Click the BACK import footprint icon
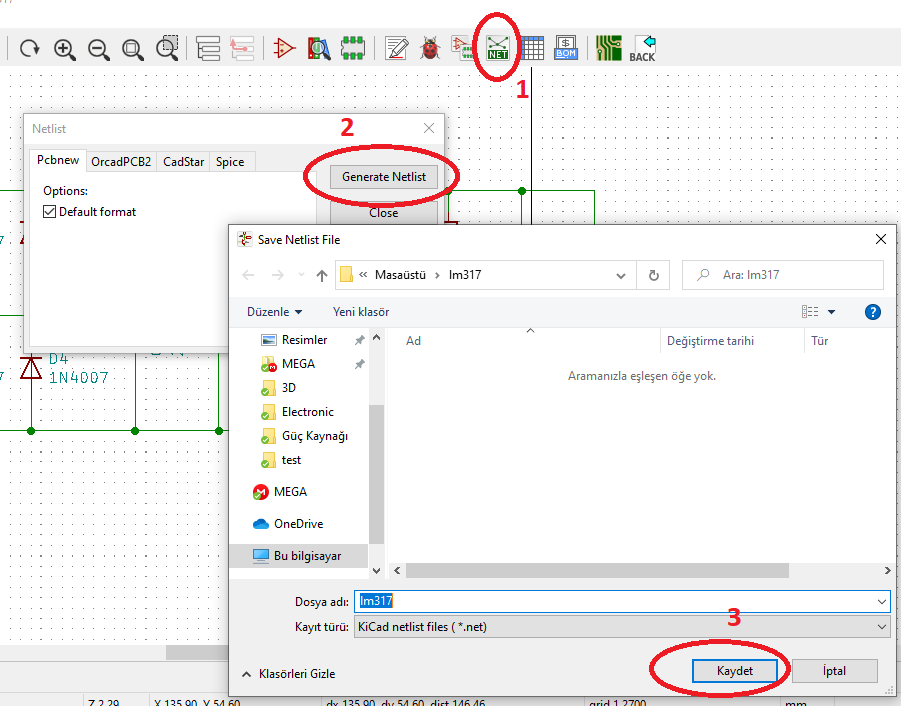 (643, 48)
